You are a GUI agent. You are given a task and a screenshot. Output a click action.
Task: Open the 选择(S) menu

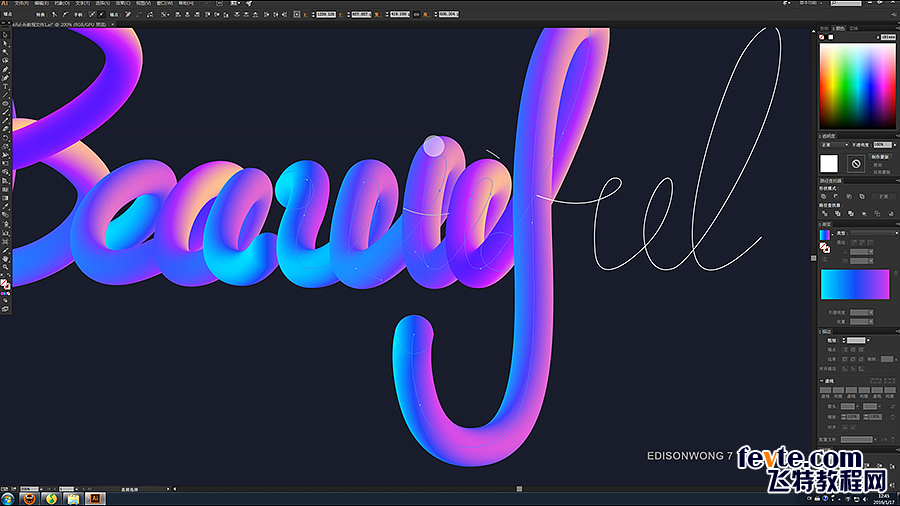click(102, 3)
